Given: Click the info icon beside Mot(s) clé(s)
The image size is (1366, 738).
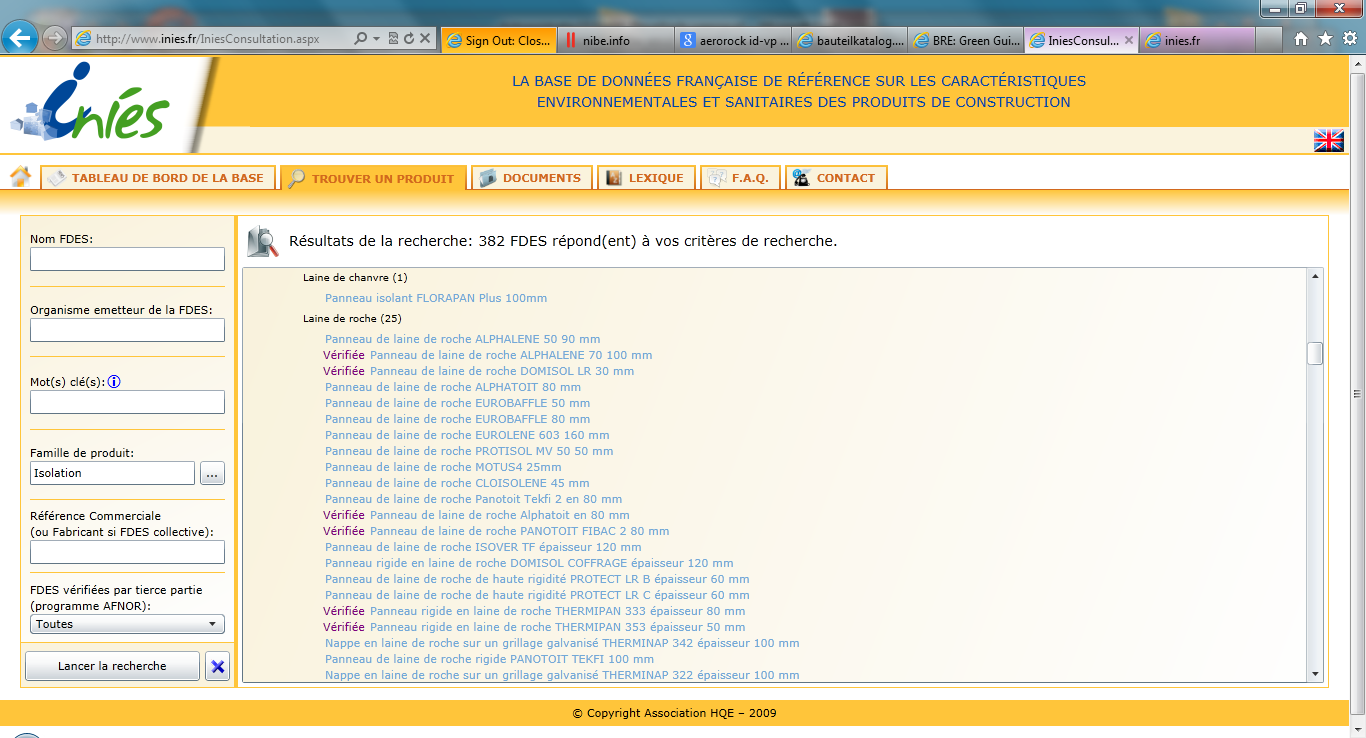Looking at the screenshot, I should tap(114, 381).
